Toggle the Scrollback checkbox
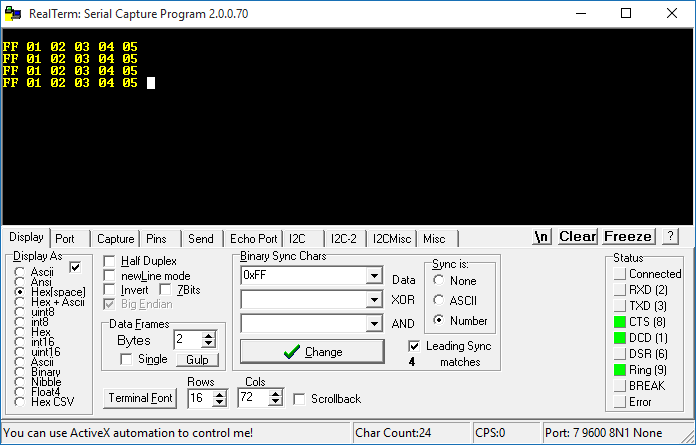This screenshot has height=445, width=696. (x=300, y=399)
